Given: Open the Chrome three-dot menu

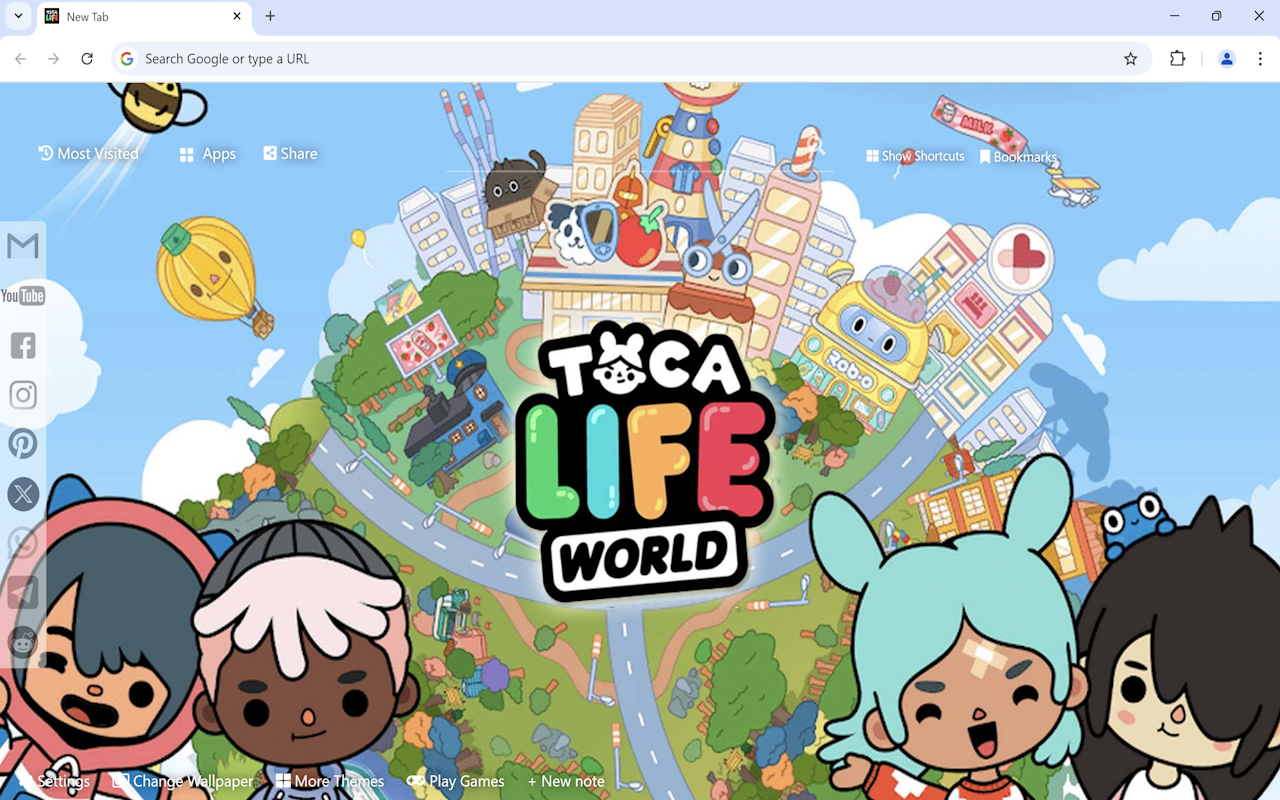Looking at the screenshot, I should click(1259, 59).
